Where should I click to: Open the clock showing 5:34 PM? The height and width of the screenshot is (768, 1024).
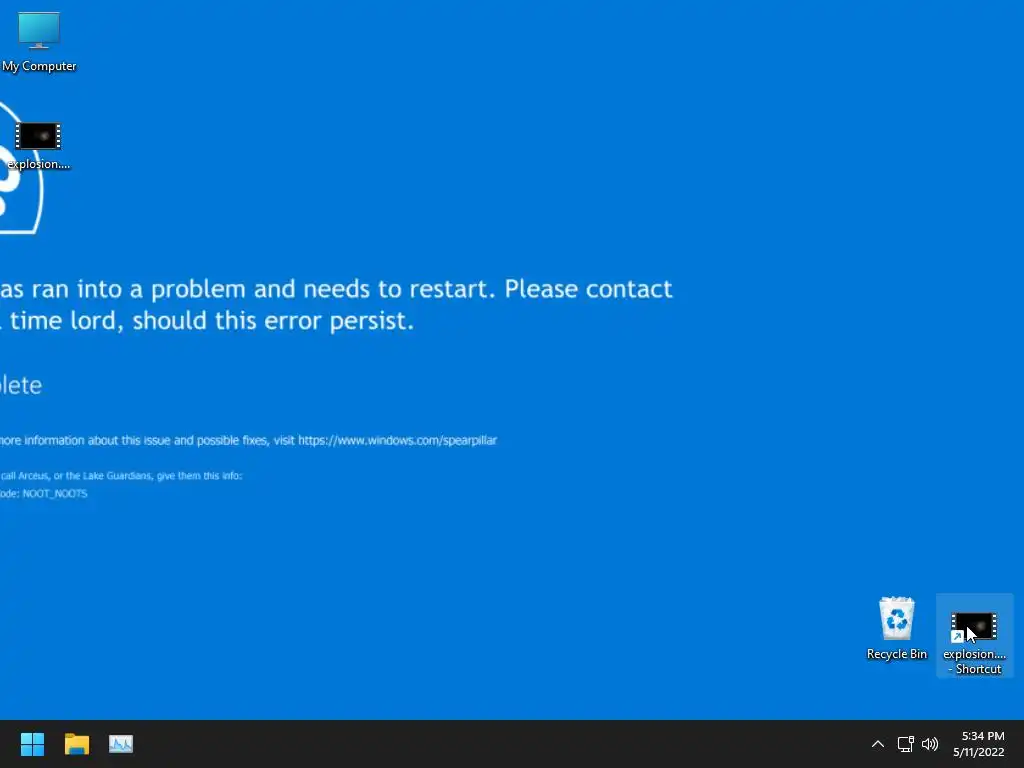pos(982,736)
